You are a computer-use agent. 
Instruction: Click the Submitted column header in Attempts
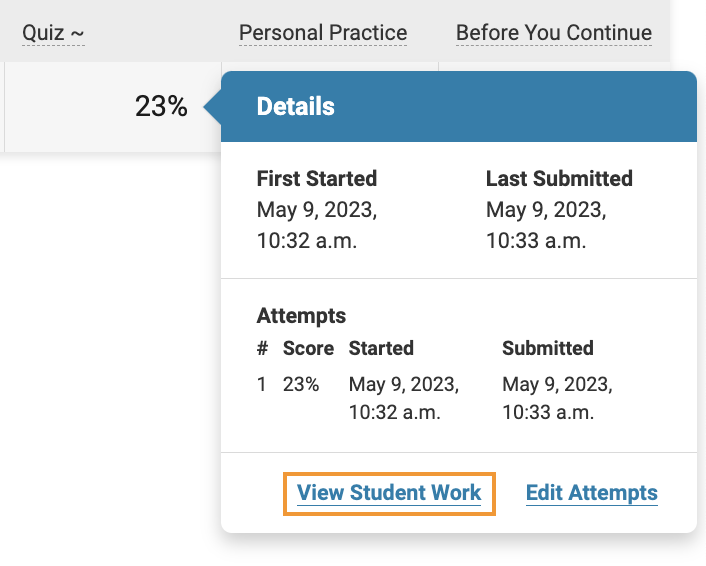[547, 348]
